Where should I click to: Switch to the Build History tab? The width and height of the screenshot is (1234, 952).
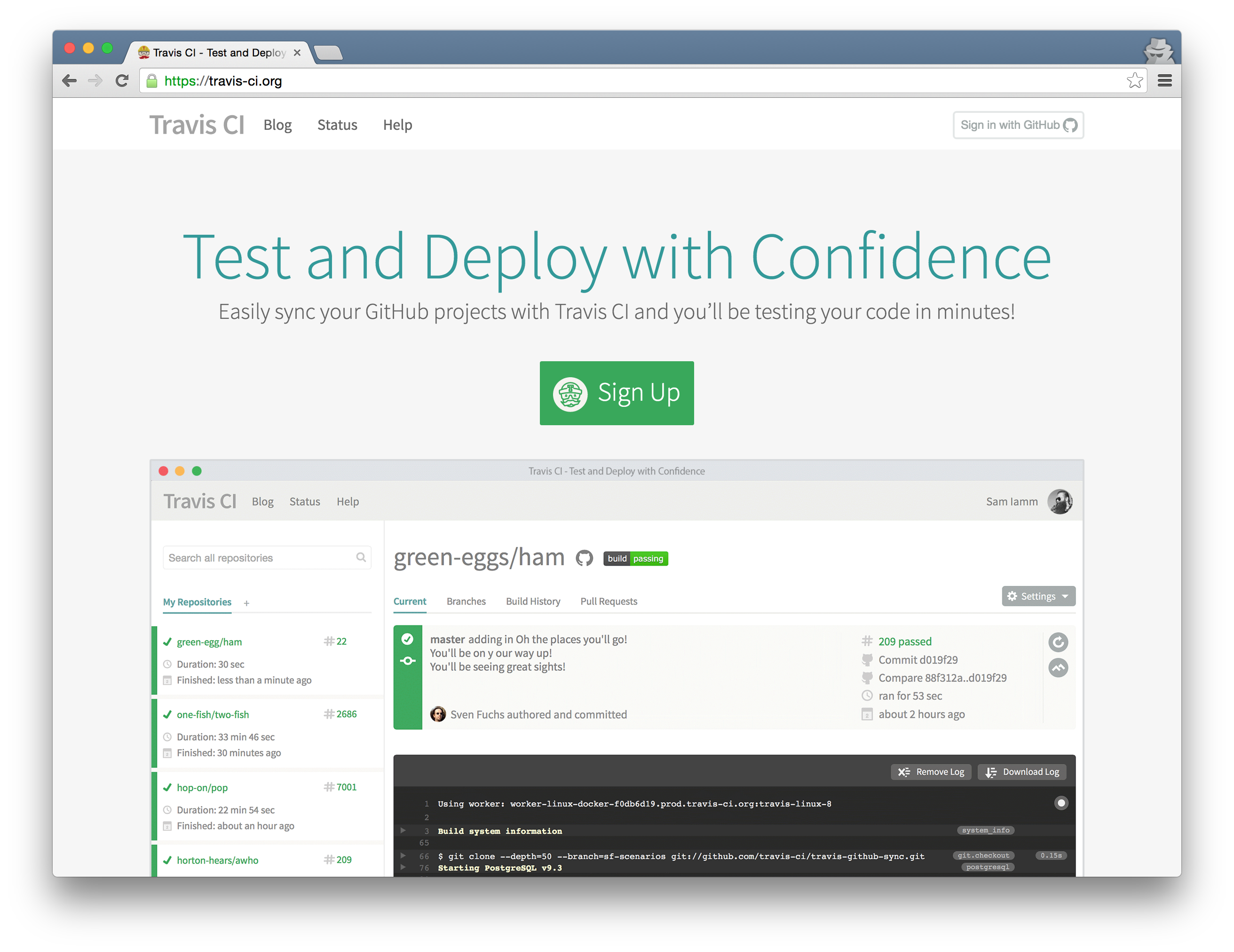coord(533,601)
